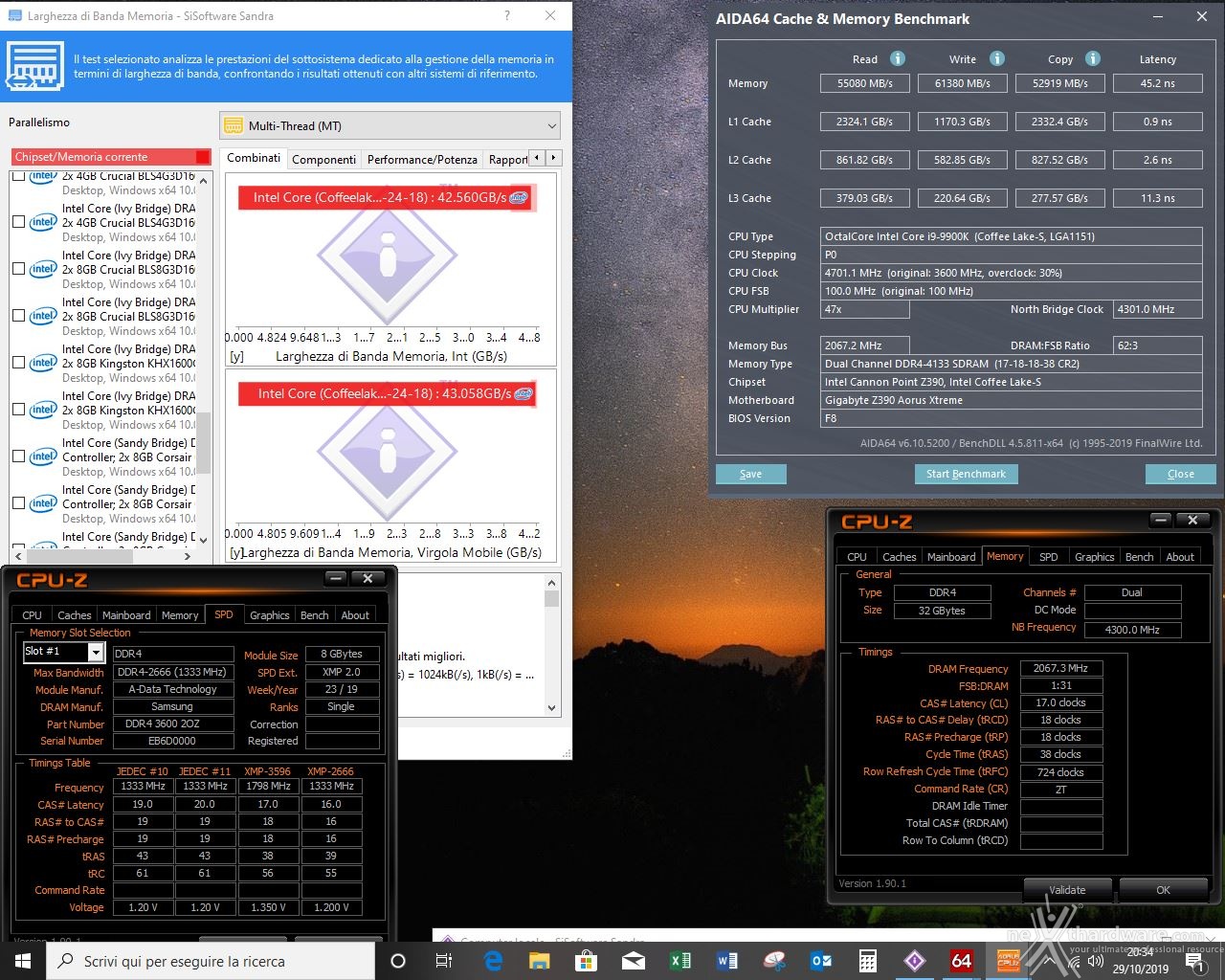Click the info icon next to Copy
This screenshot has width=1225, height=980.
click(x=1092, y=58)
